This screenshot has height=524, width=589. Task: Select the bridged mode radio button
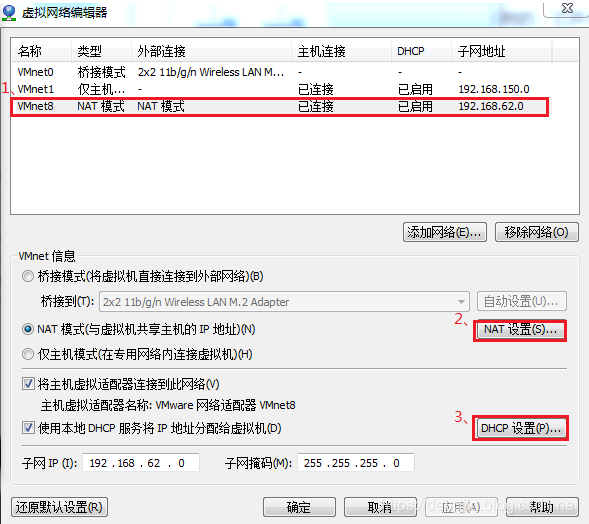click(28, 276)
